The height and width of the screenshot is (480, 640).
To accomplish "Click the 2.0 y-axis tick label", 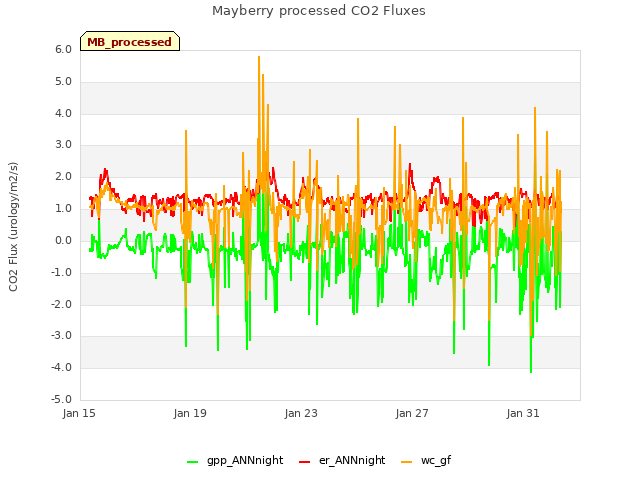I will (x=64, y=177).
